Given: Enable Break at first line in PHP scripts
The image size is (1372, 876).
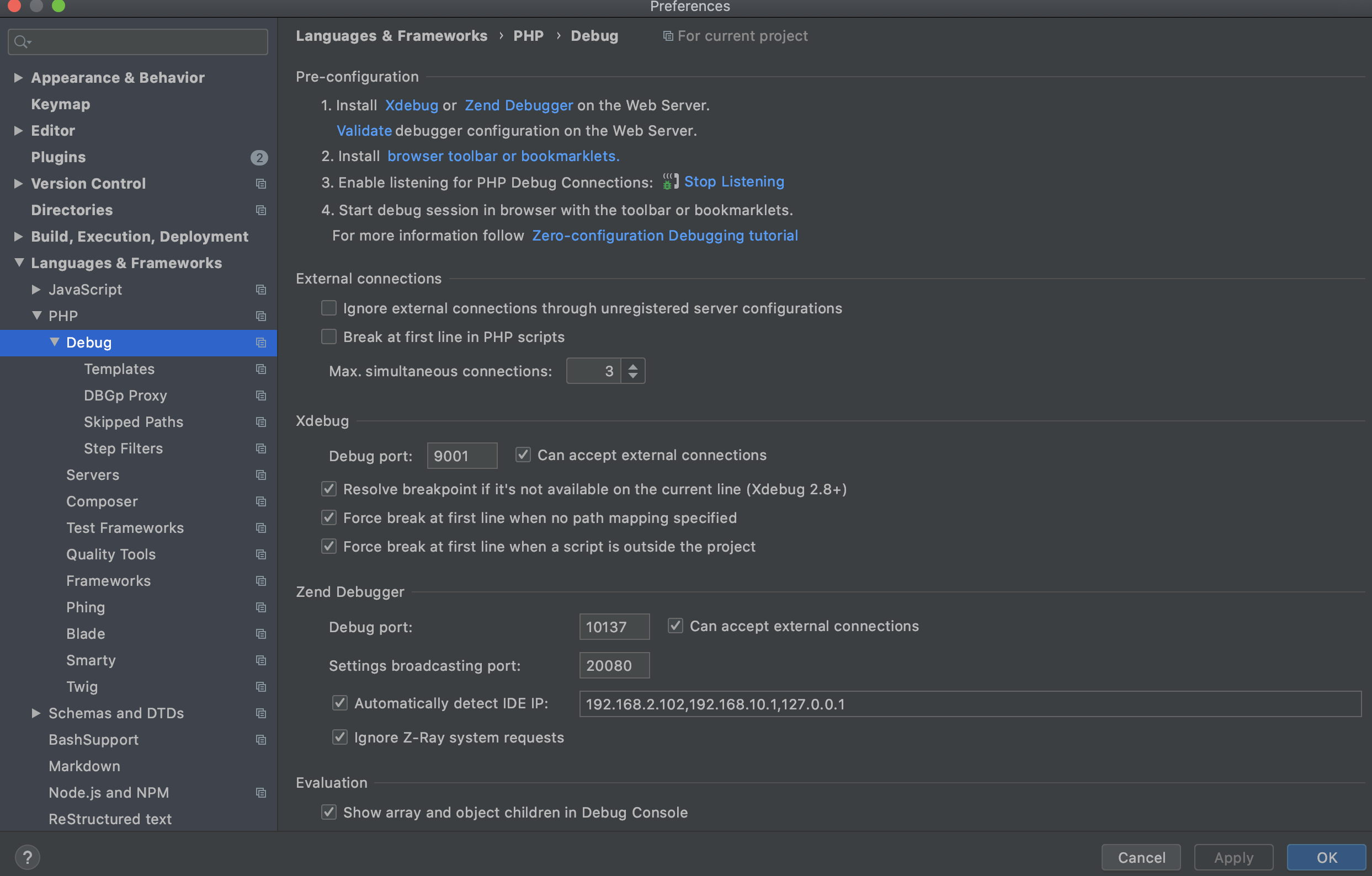Looking at the screenshot, I should tap(329, 337).
